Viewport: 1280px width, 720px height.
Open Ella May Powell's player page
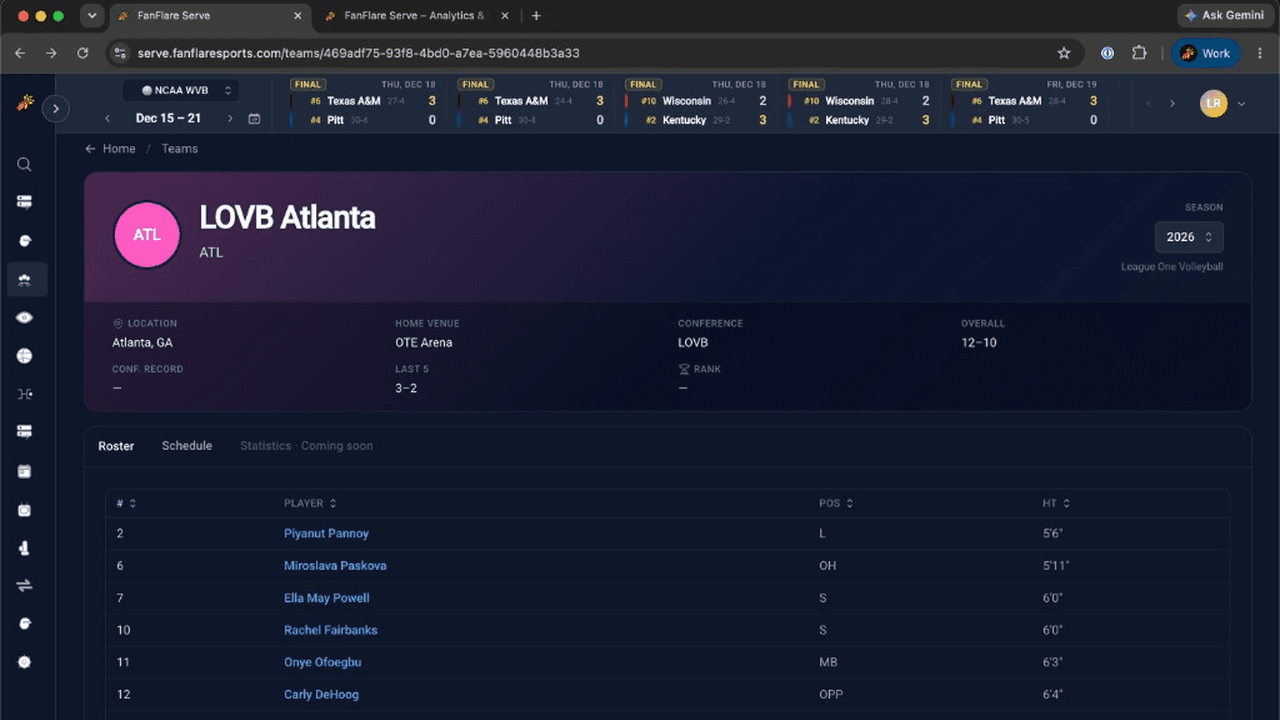(x=327, y=598)
